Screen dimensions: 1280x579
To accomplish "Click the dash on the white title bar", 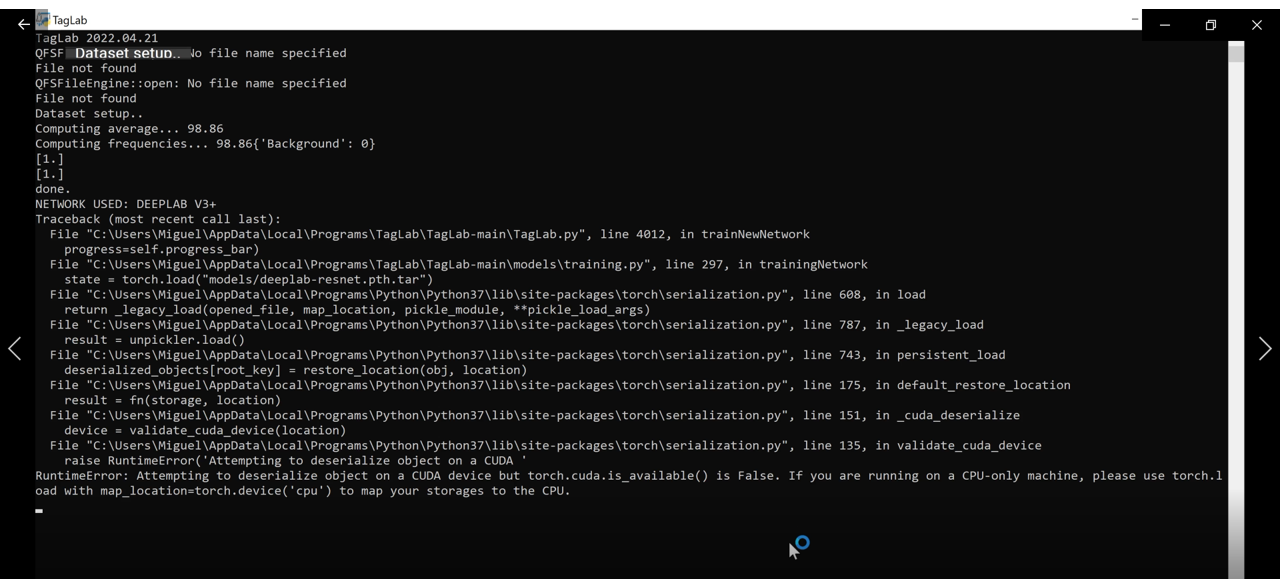I will point(1135,18).
